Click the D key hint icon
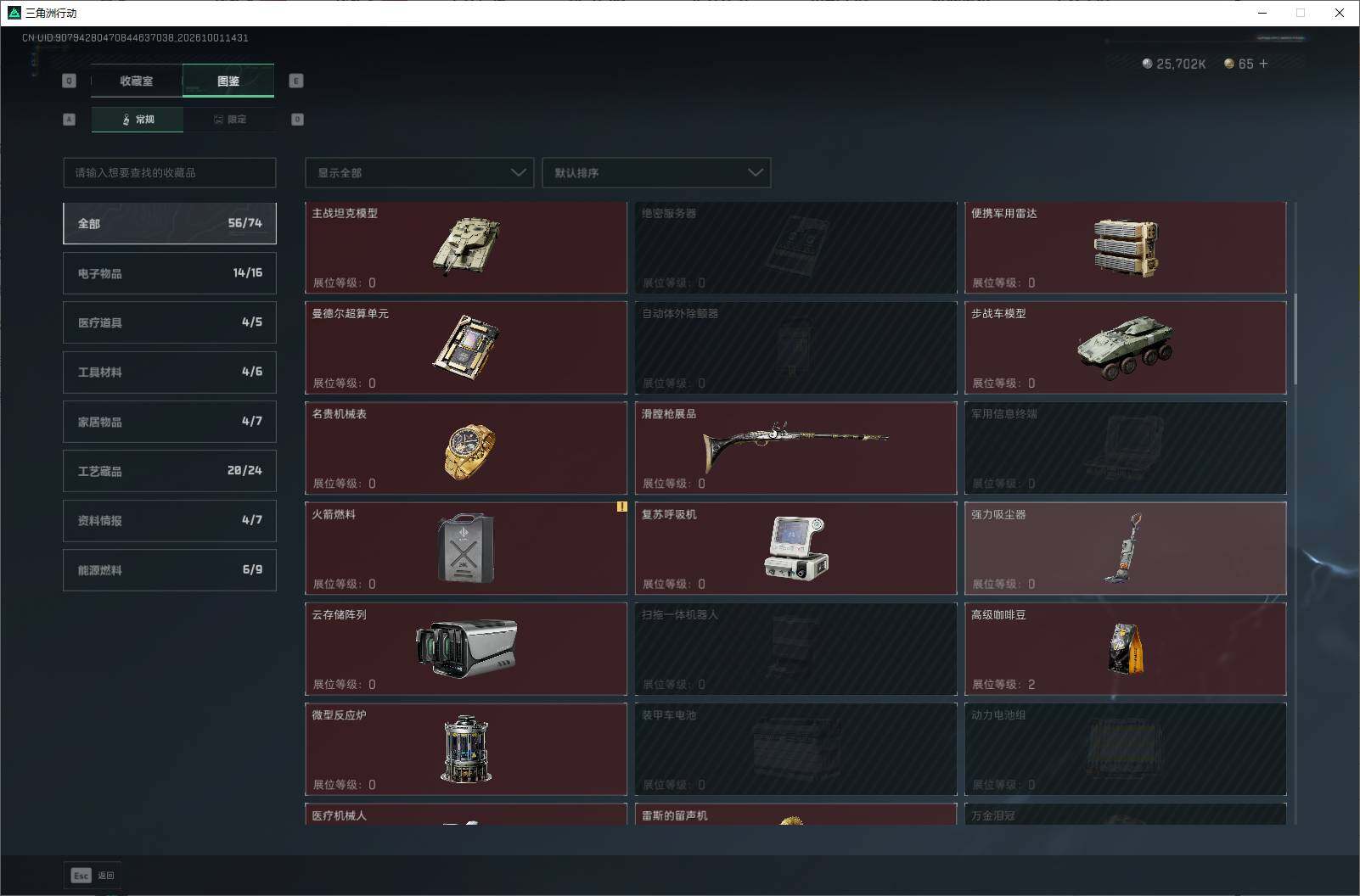Screen dimensions: 1360x896 (297, 120)
